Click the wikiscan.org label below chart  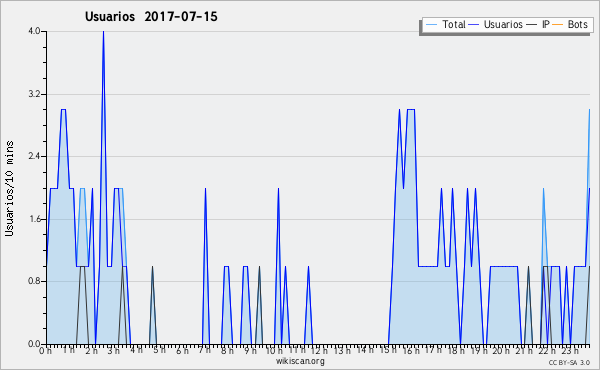(x=300, y=361)
